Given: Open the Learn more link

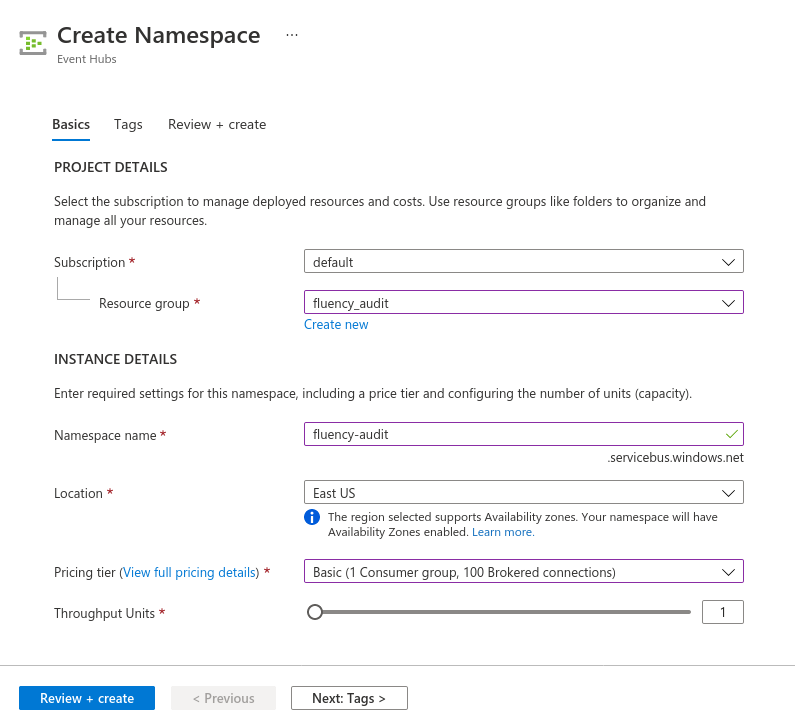Looking at the screenshot, I should click(503, 532).
